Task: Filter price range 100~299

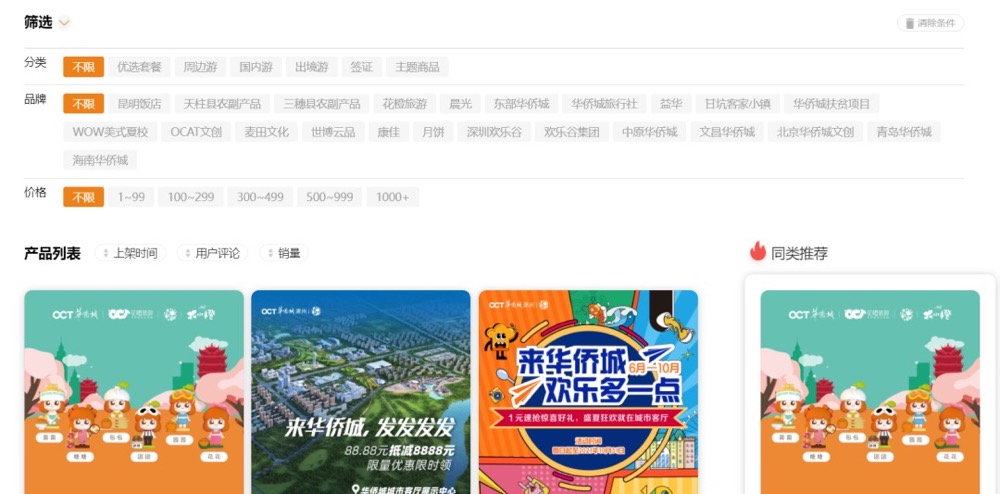Action: pyautogui.click(x=191, y=197)
